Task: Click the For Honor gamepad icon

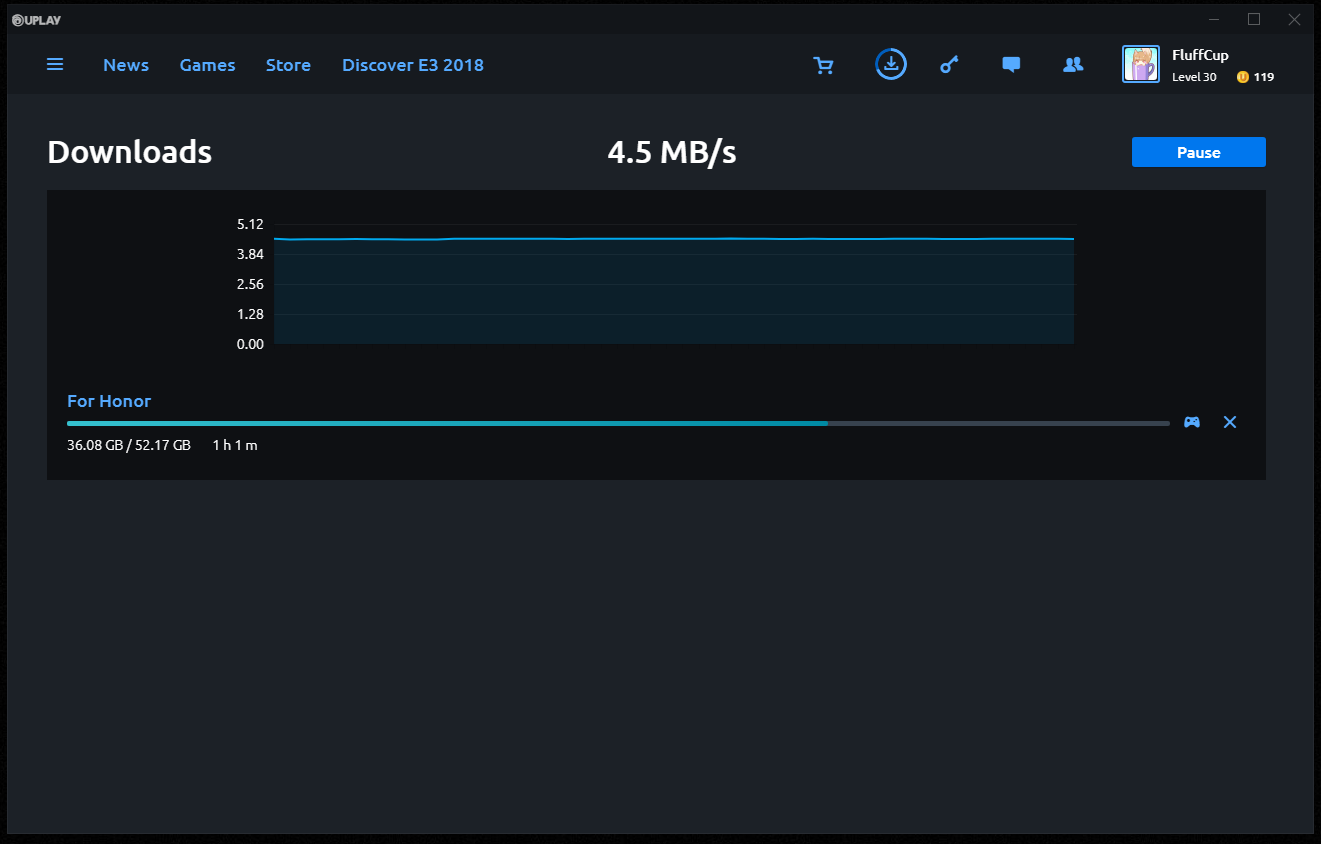Action: pyautogui.click(x=1192, y=422)
